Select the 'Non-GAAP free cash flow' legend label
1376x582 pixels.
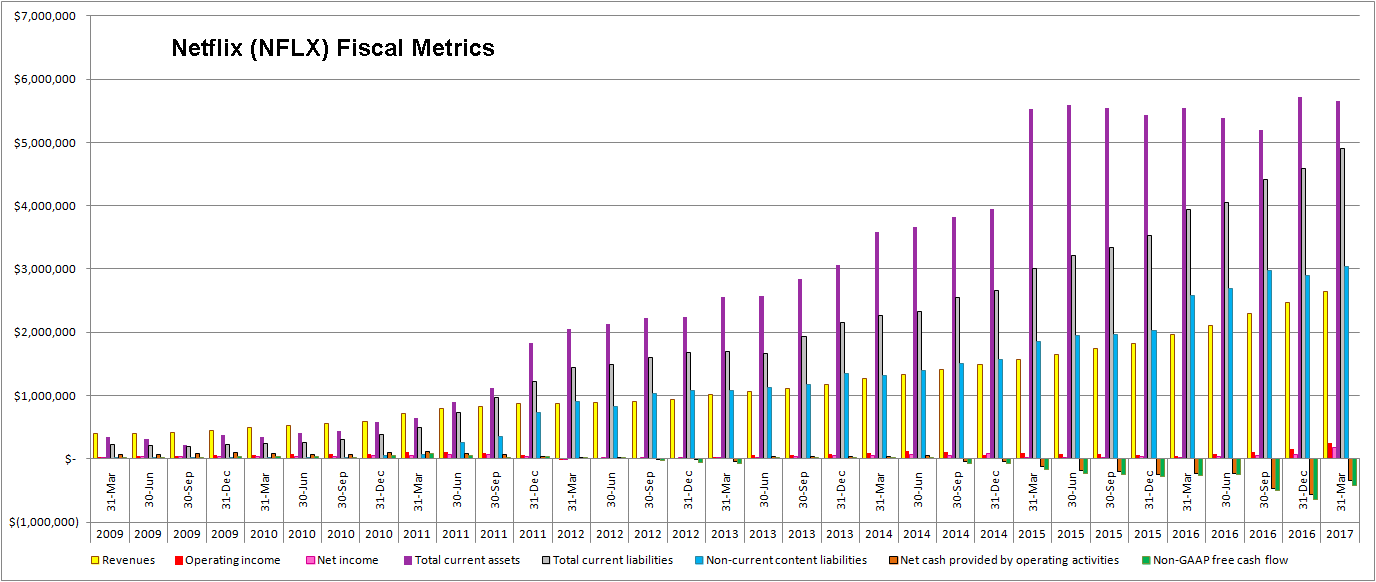(x=1220, y=560)
